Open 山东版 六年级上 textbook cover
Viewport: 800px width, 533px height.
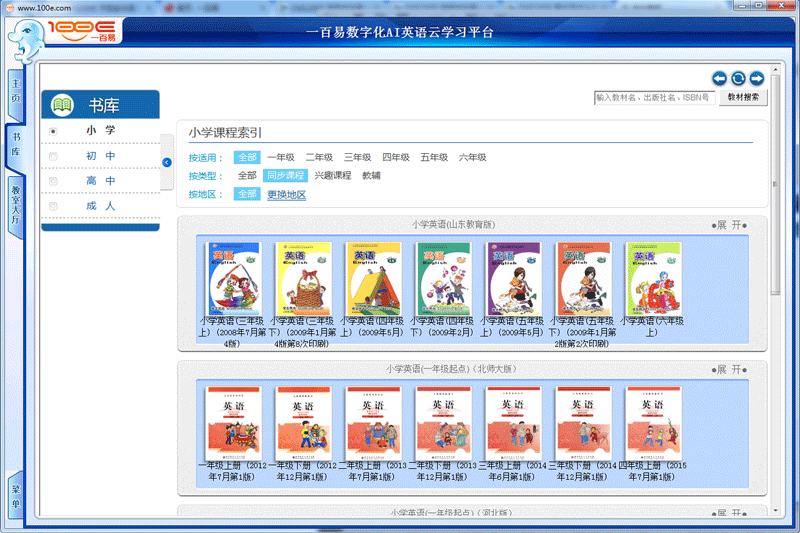(x=654, y=278)
